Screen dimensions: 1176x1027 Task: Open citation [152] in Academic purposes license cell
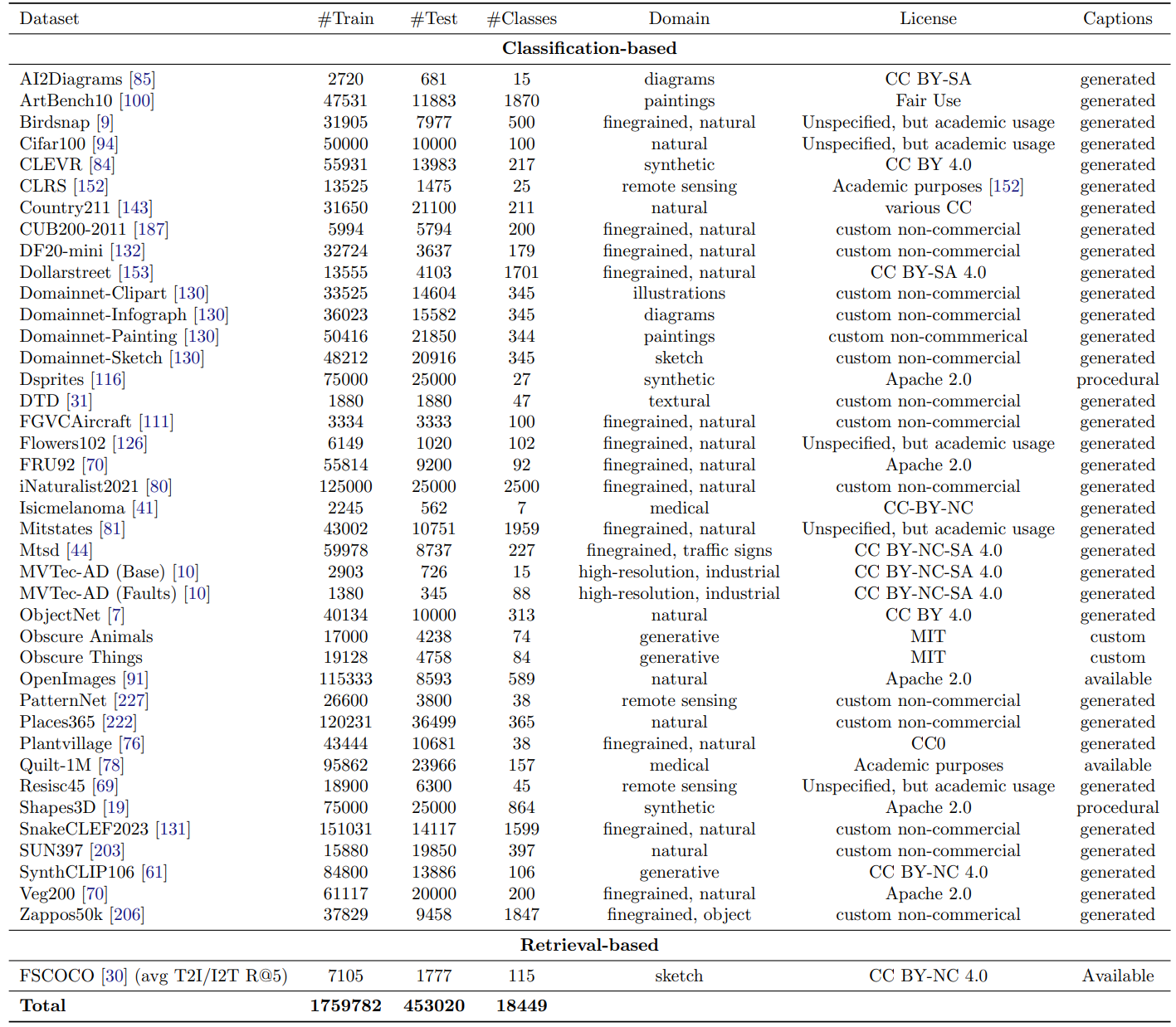pyautogui.click(x=1006, y=186)
